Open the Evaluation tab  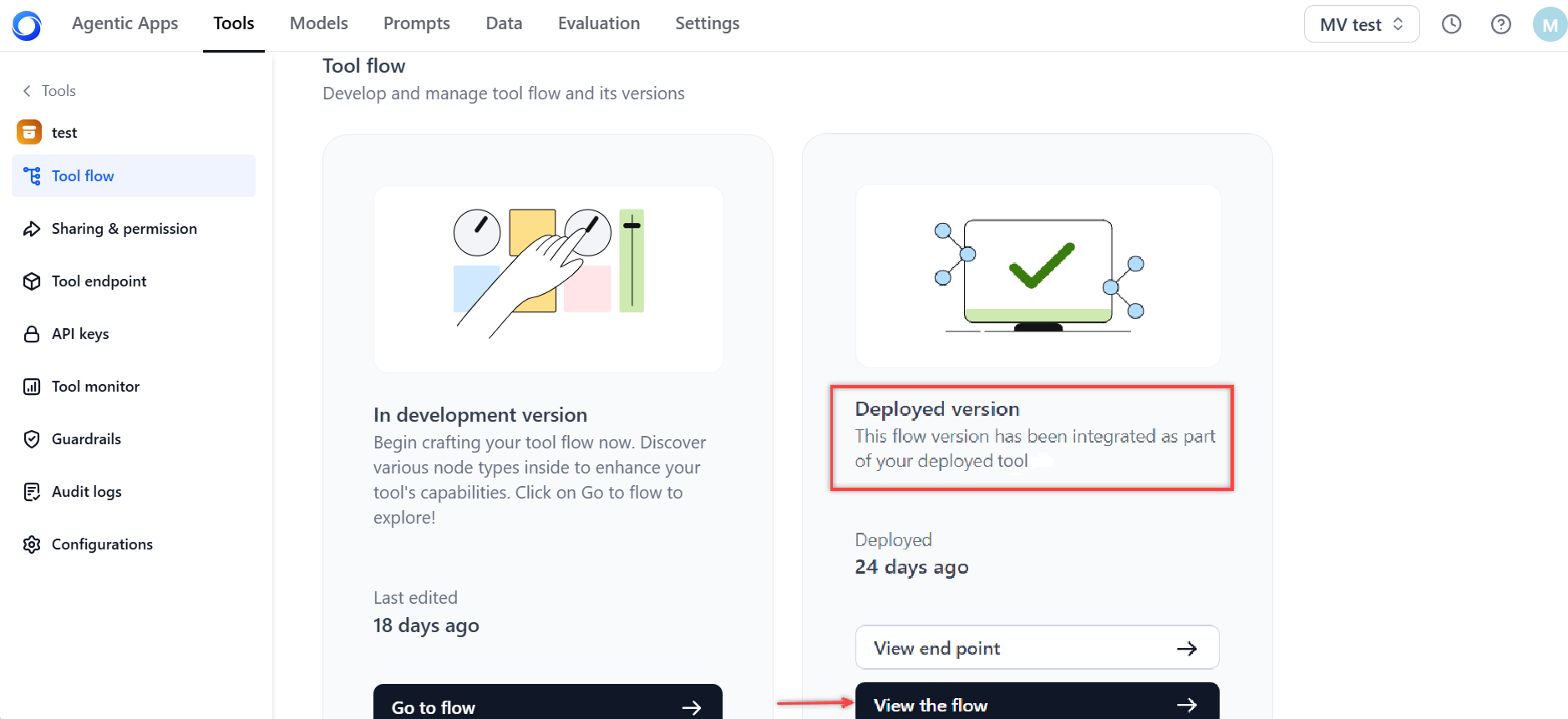click(x=599, y=23)
